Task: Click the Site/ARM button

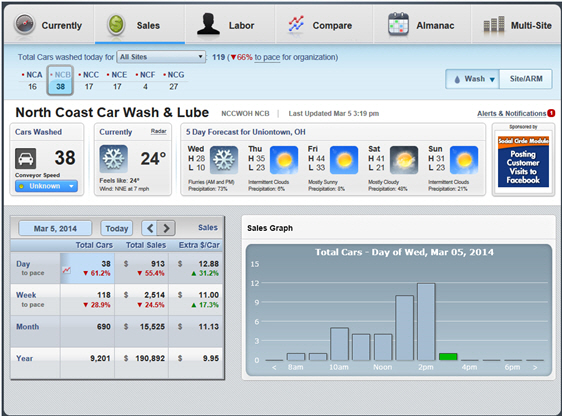Action: pos(526,79)
